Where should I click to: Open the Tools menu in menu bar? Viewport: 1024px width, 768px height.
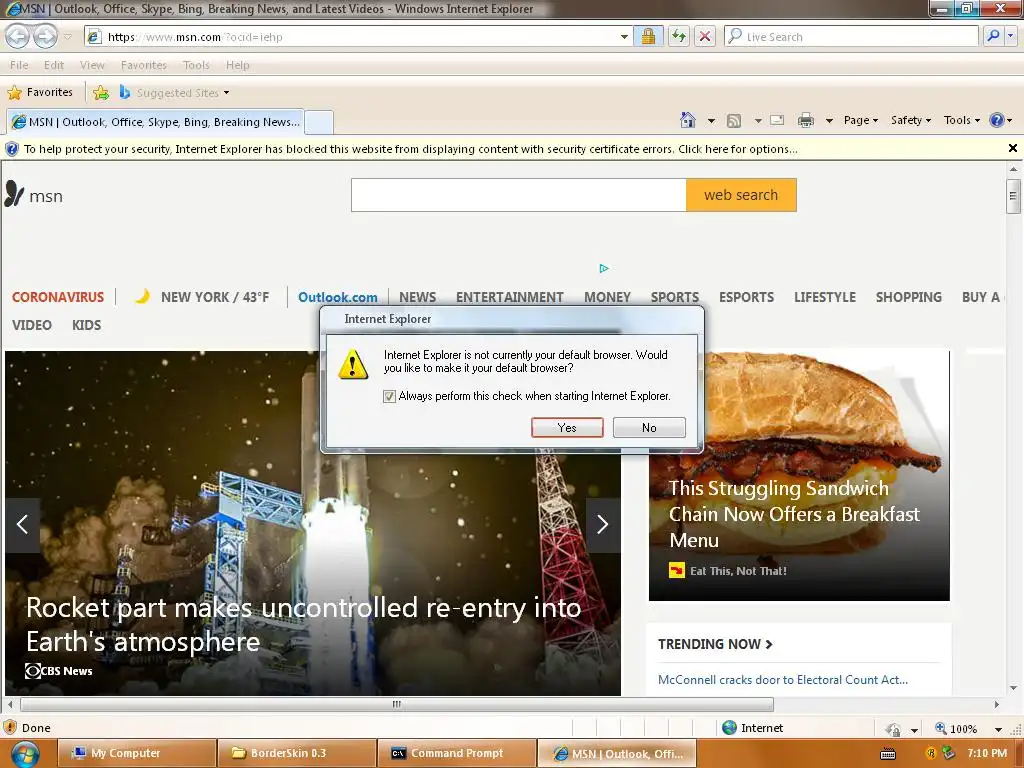coord(196,65)
